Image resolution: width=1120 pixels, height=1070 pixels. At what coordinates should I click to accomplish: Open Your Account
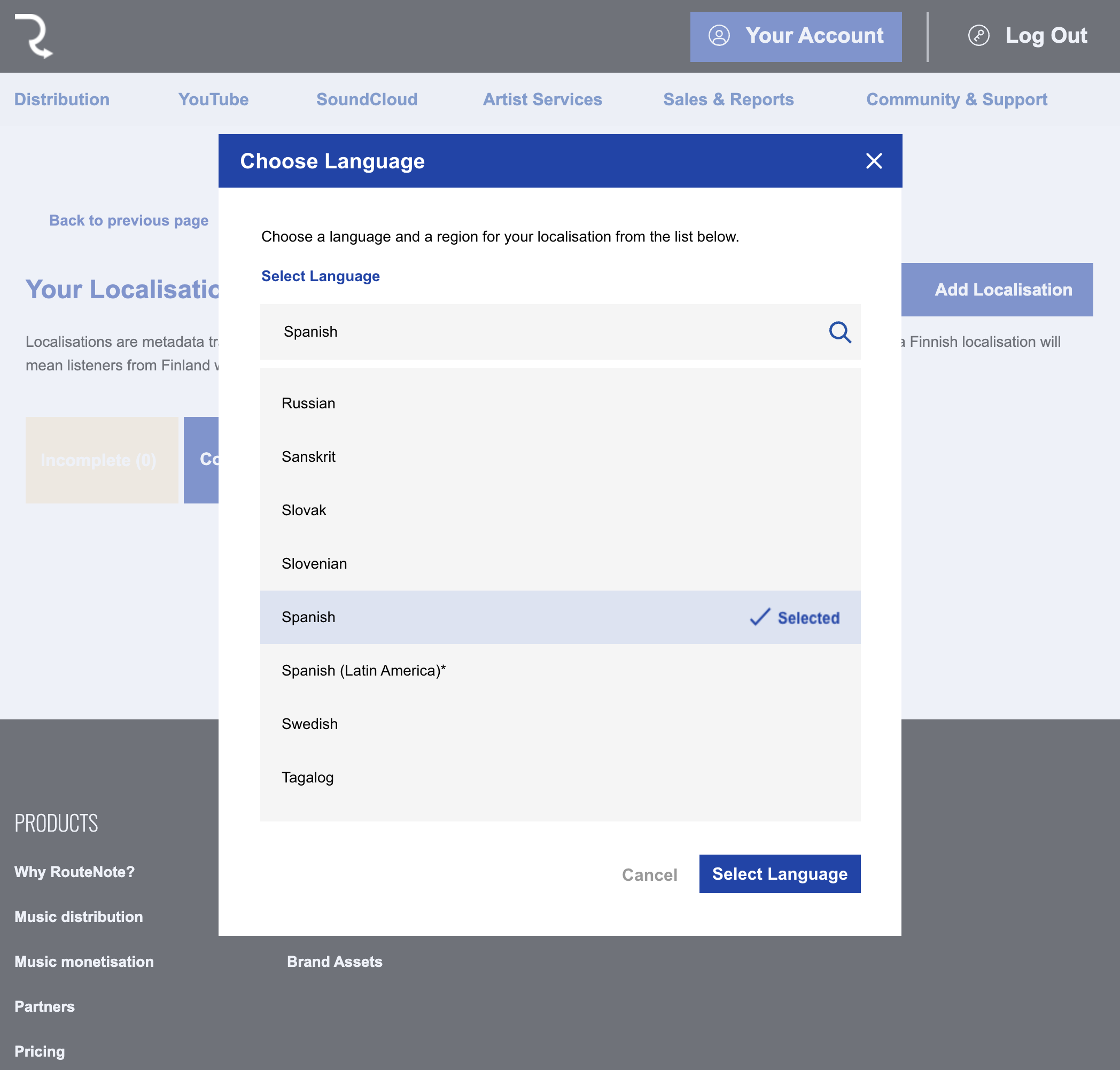pos(796,36)
